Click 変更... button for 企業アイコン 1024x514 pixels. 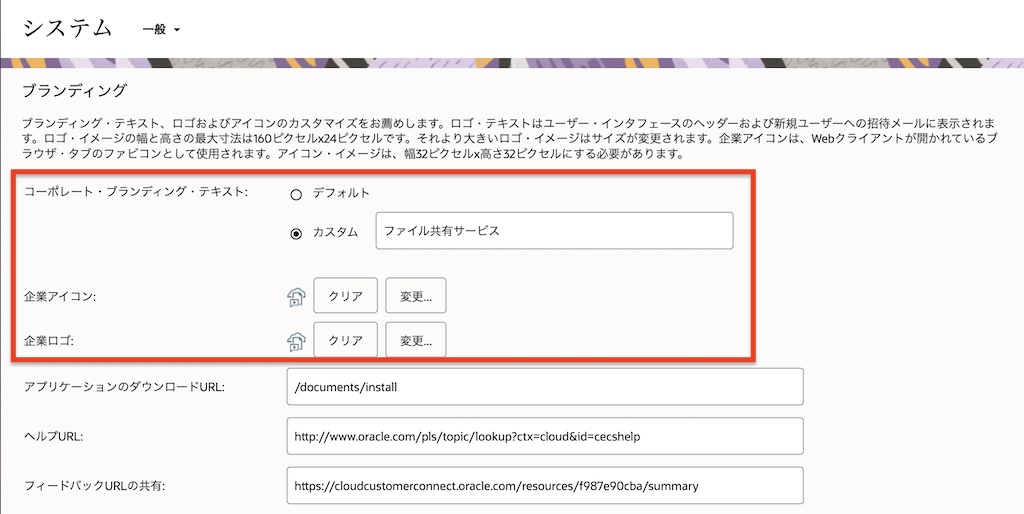coord(415,296)
